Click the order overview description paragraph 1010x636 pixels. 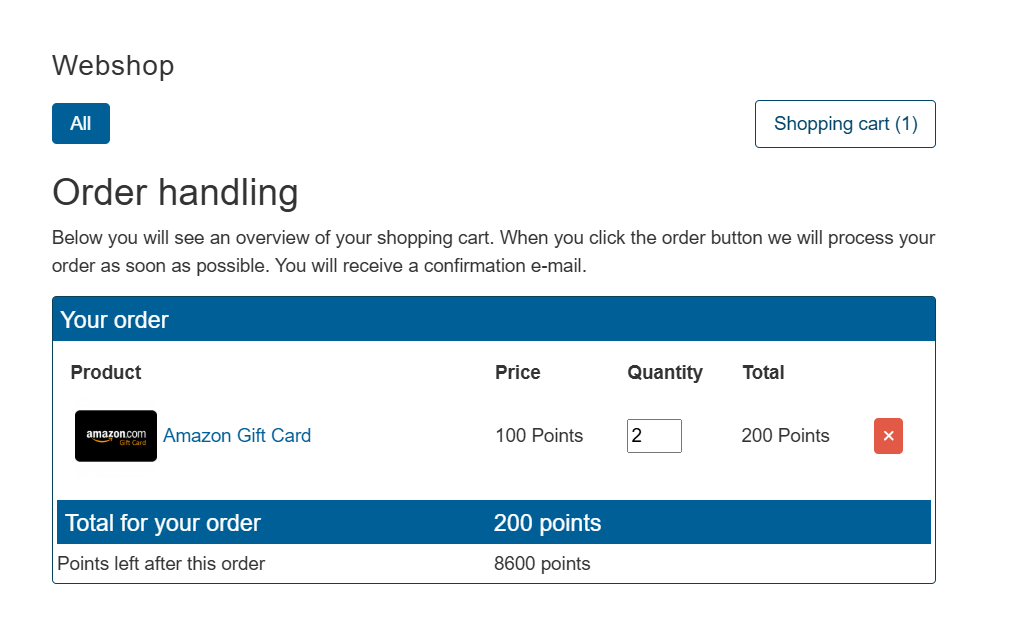coord(493,253)
